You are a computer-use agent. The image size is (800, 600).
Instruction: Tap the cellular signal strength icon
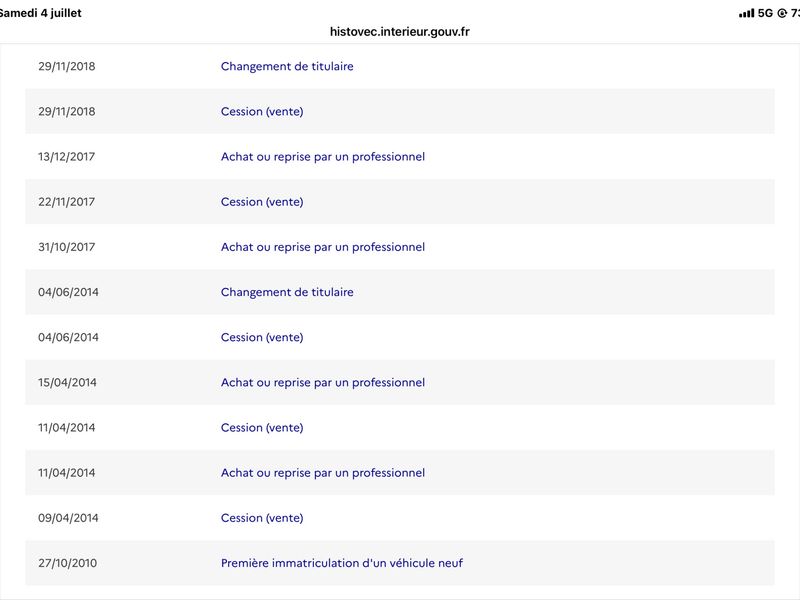tap(746, 13)
